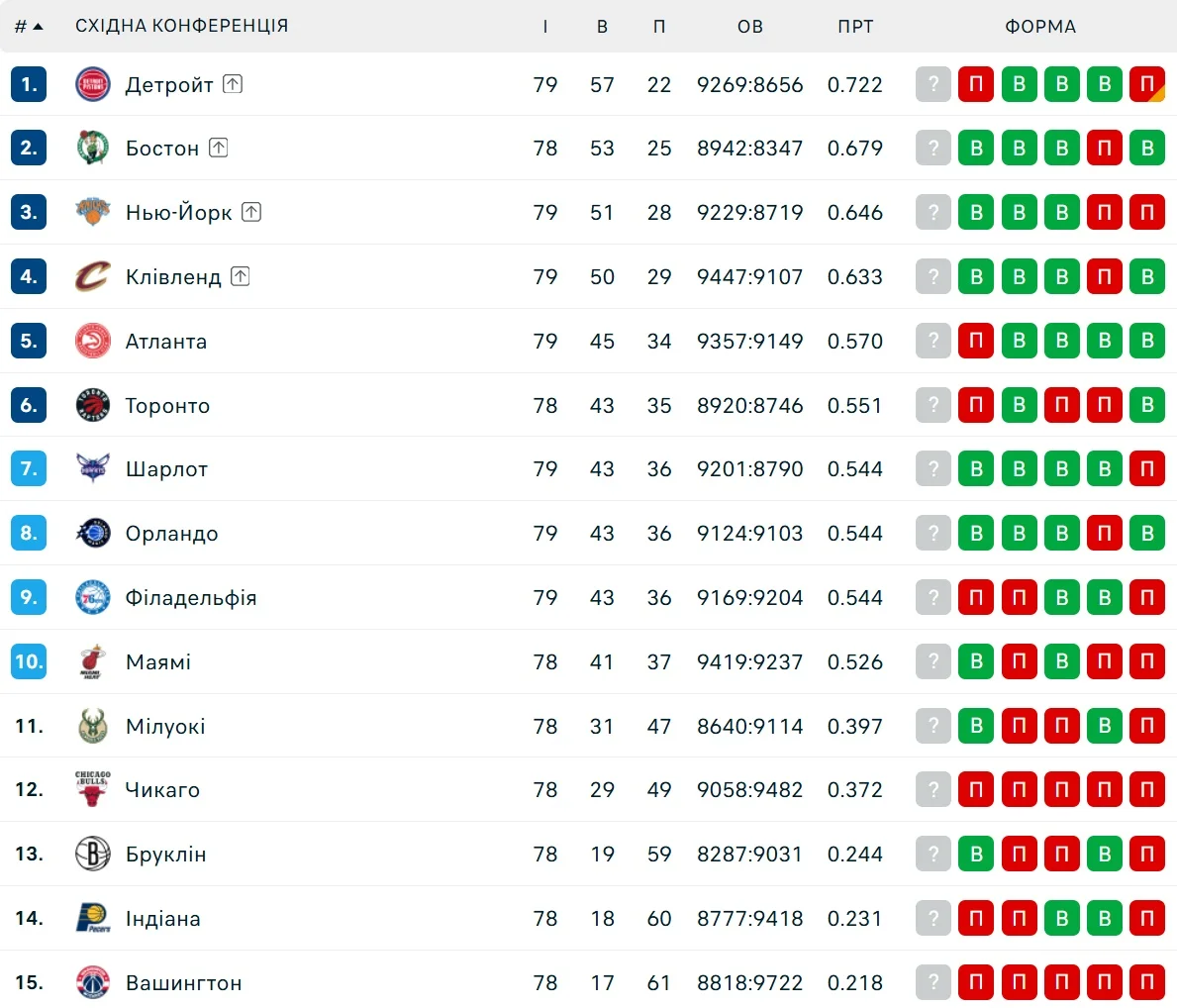The height and width of the screenshot is (1008, 1177).
Task: Click Детройт's latest loss badge with orange corner
Action: 1147,84
